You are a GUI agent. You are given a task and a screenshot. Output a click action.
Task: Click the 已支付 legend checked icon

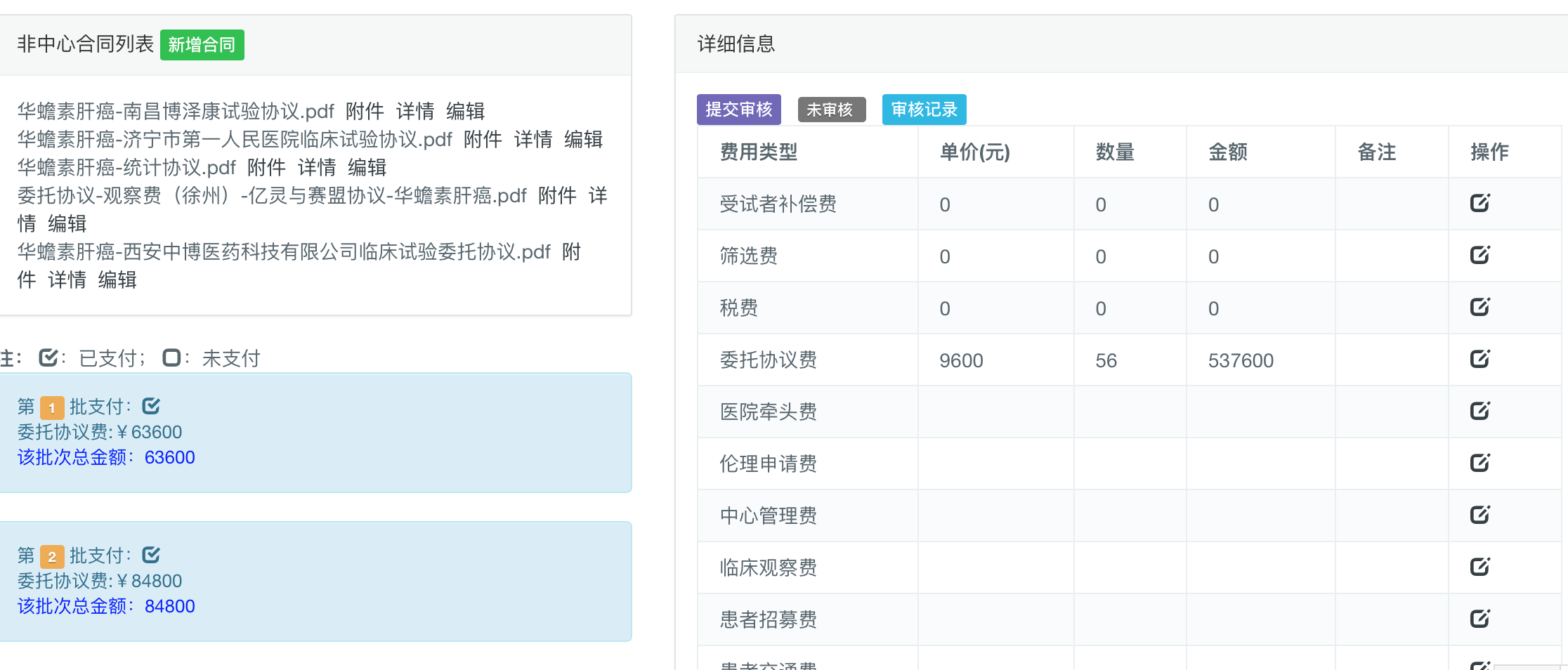(48, 357)
